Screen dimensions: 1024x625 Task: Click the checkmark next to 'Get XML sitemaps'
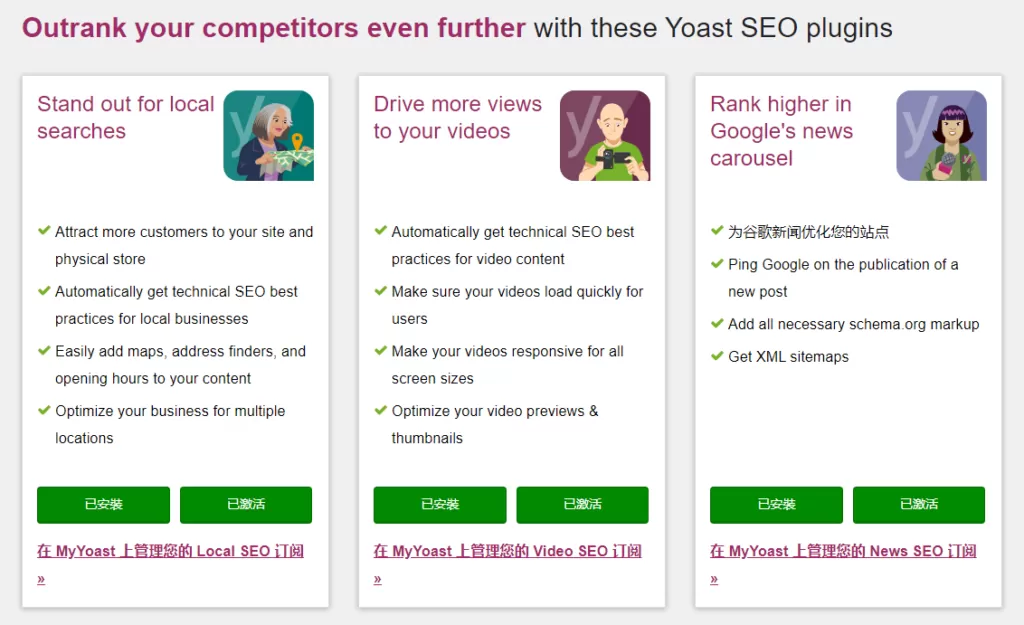coord(717,356)
